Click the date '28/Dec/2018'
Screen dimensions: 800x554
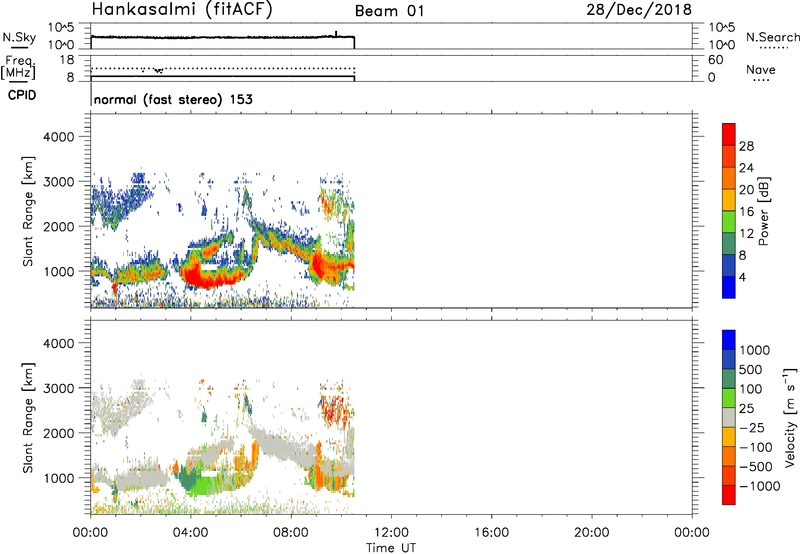(x=639, y=9)
